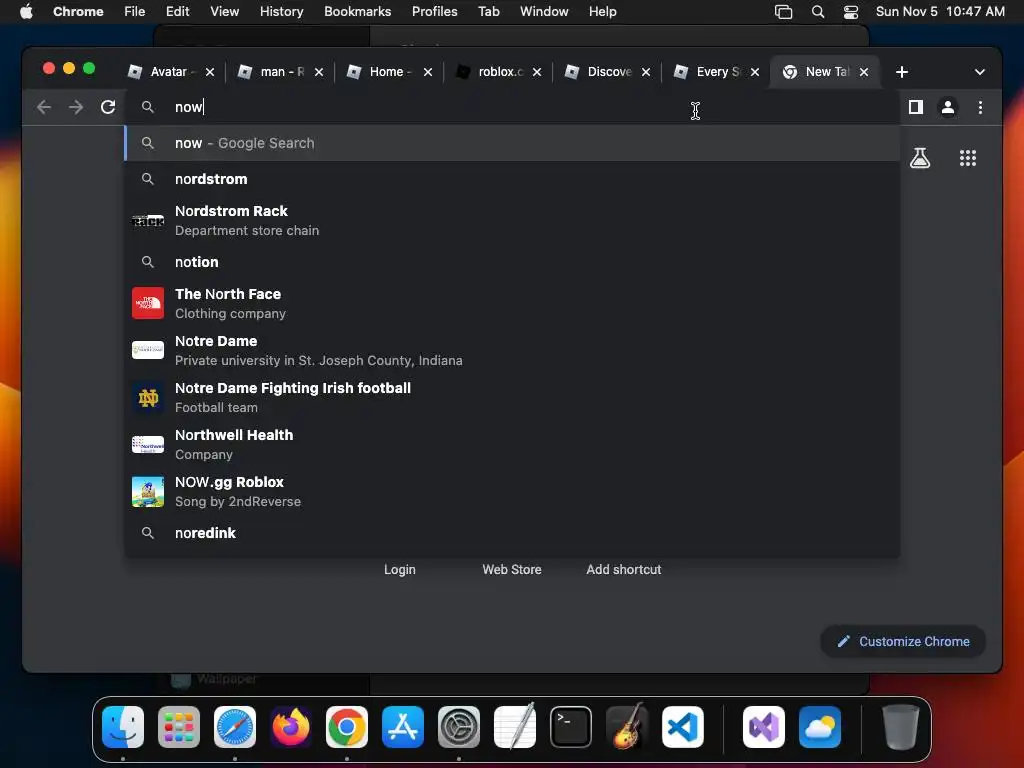
Task: Open Spotlight search in menu bar
Action: click(817, 12)
